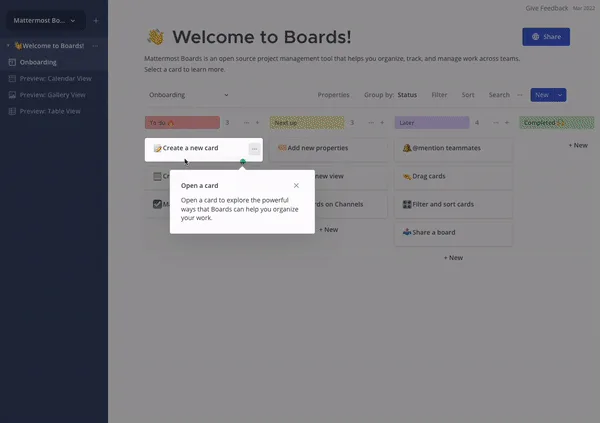Viewport: 600px width, 423px height.
Task: Open the Mattermost Boards workspace switcher
Action: point(46,20)
